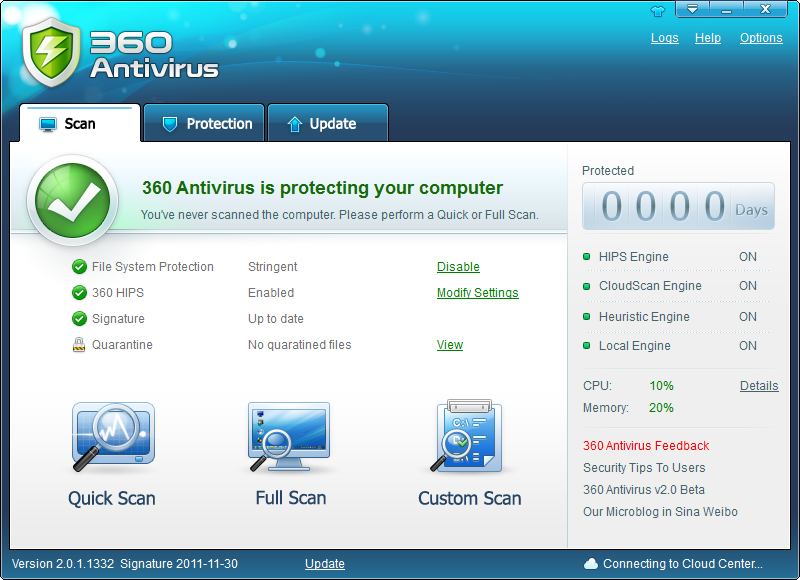This screenshot has height=580, width=800.
Task: Click the Quarantine padlock icon
Action: pos(79,345)
